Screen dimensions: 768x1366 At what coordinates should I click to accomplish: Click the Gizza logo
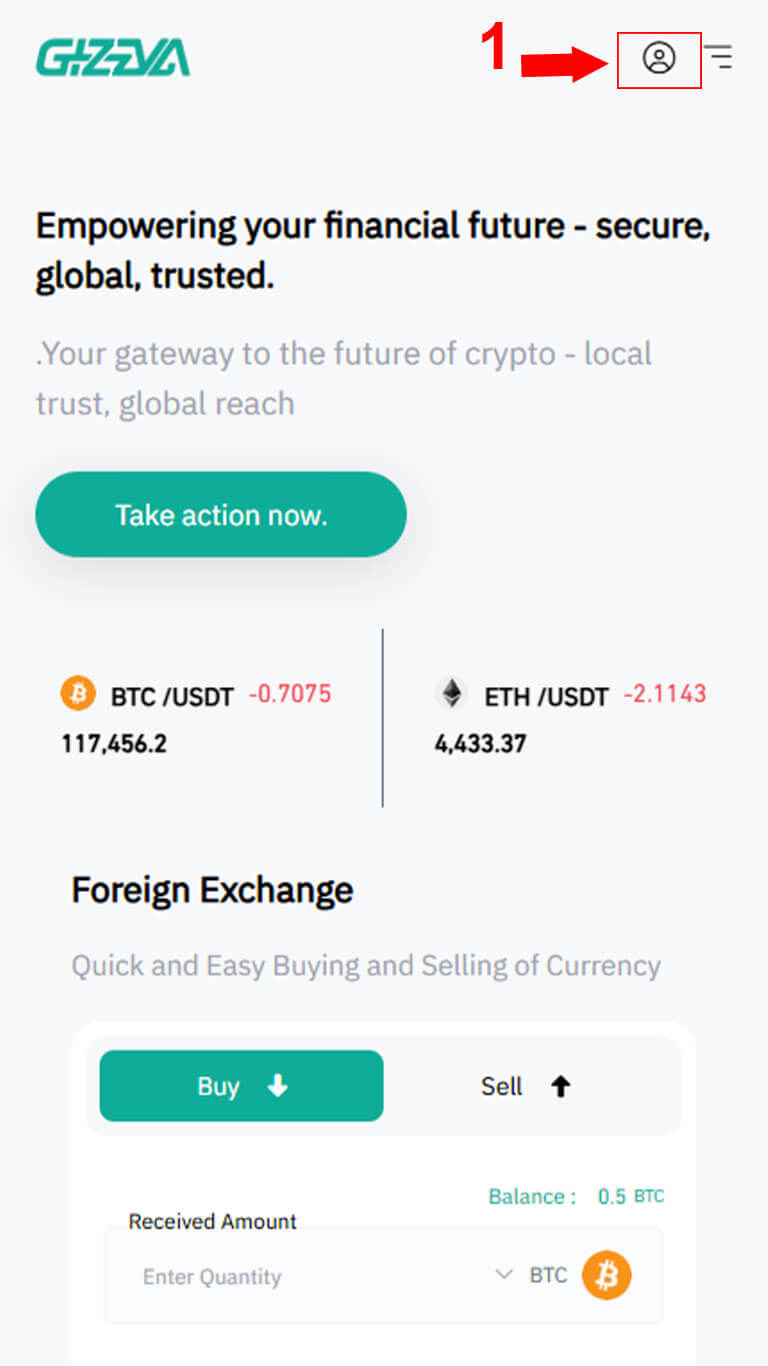click(x=113, y=58)
